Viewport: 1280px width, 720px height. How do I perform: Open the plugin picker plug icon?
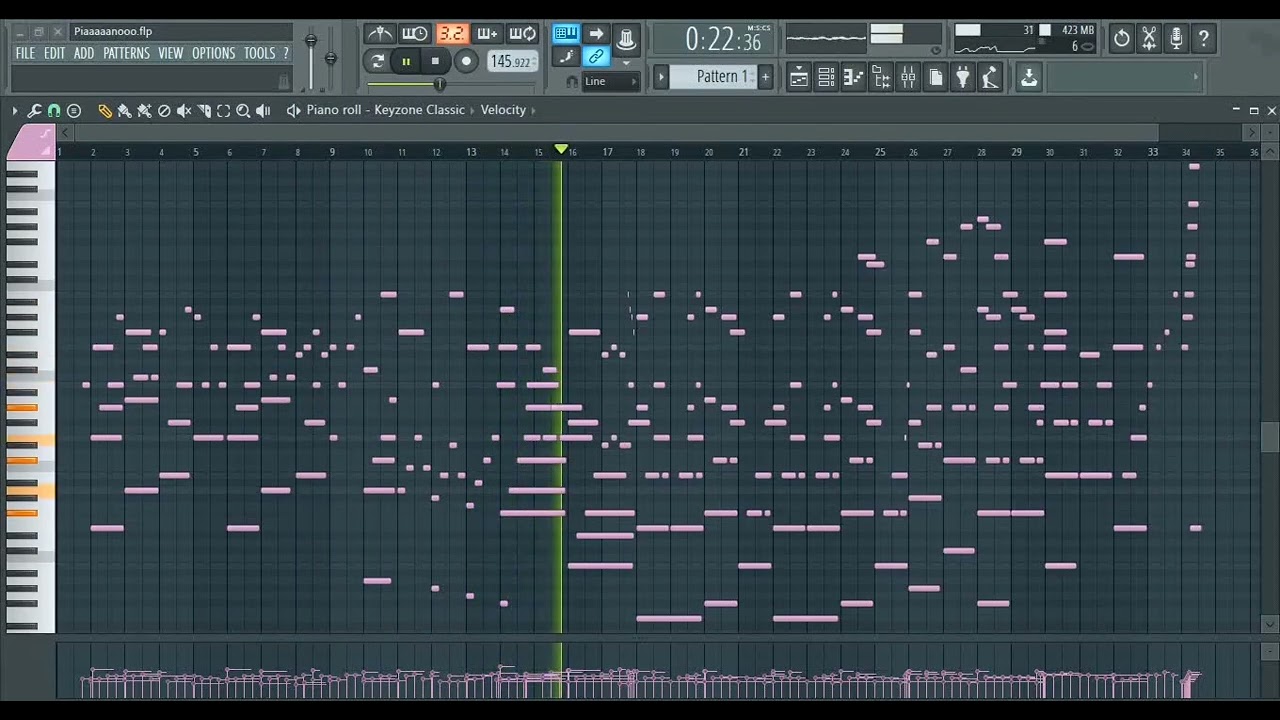tap(962, 78)
